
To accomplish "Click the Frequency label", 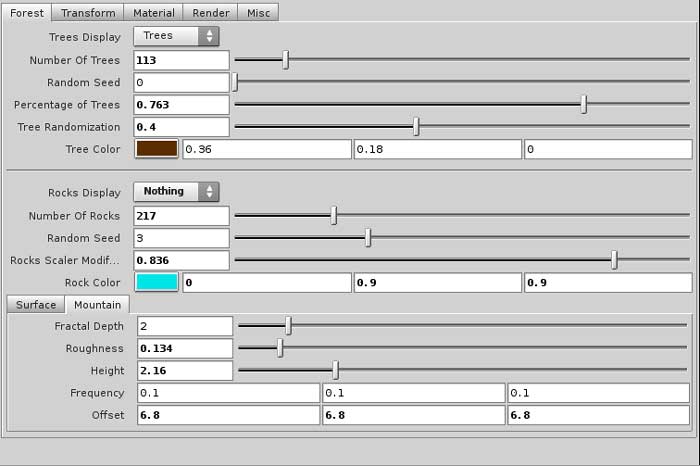I will coord(97,393).
